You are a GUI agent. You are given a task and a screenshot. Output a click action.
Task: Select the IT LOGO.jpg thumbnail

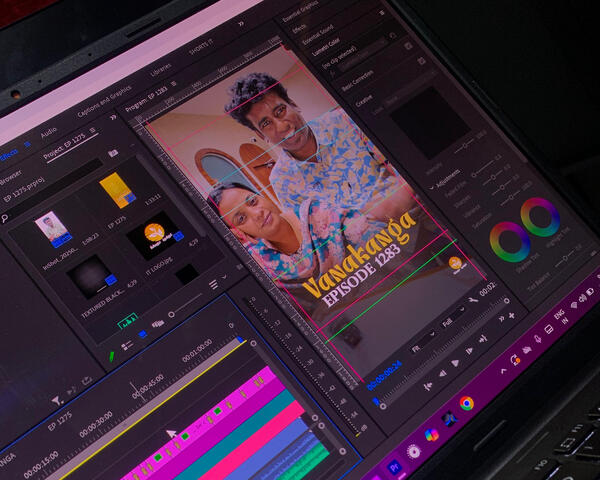155,235
